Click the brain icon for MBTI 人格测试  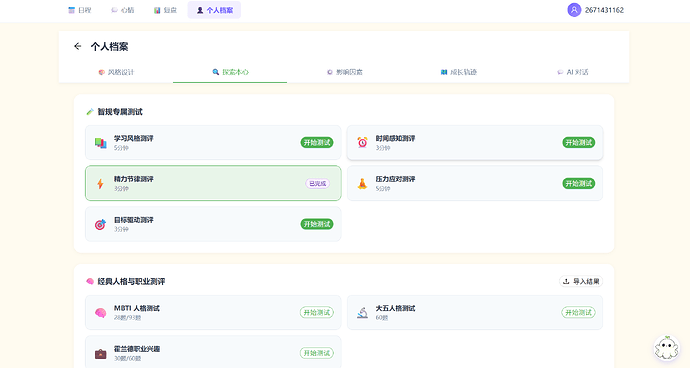[100, 313]
